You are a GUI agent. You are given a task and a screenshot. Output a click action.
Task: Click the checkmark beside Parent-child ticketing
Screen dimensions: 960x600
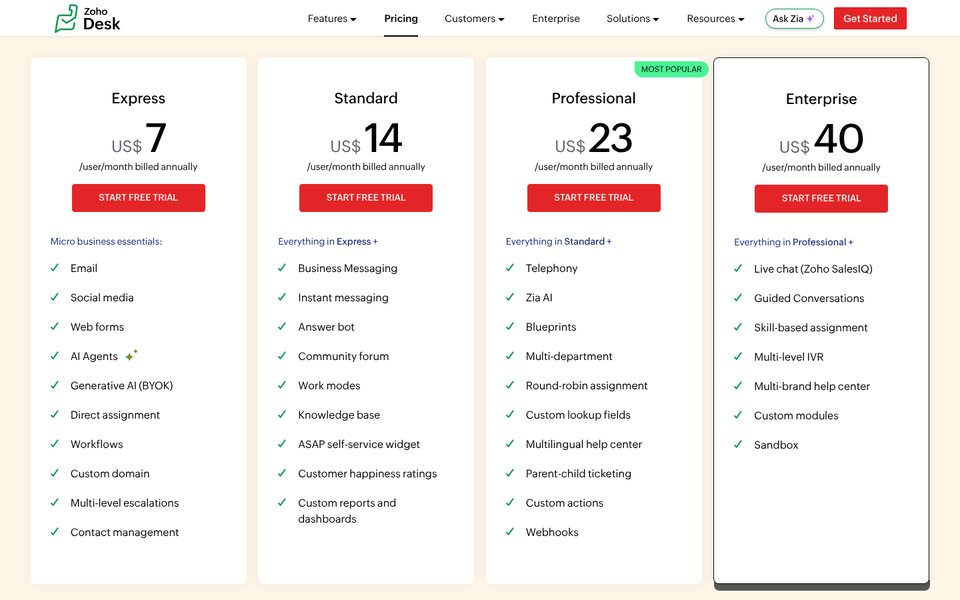click(510, 473)
